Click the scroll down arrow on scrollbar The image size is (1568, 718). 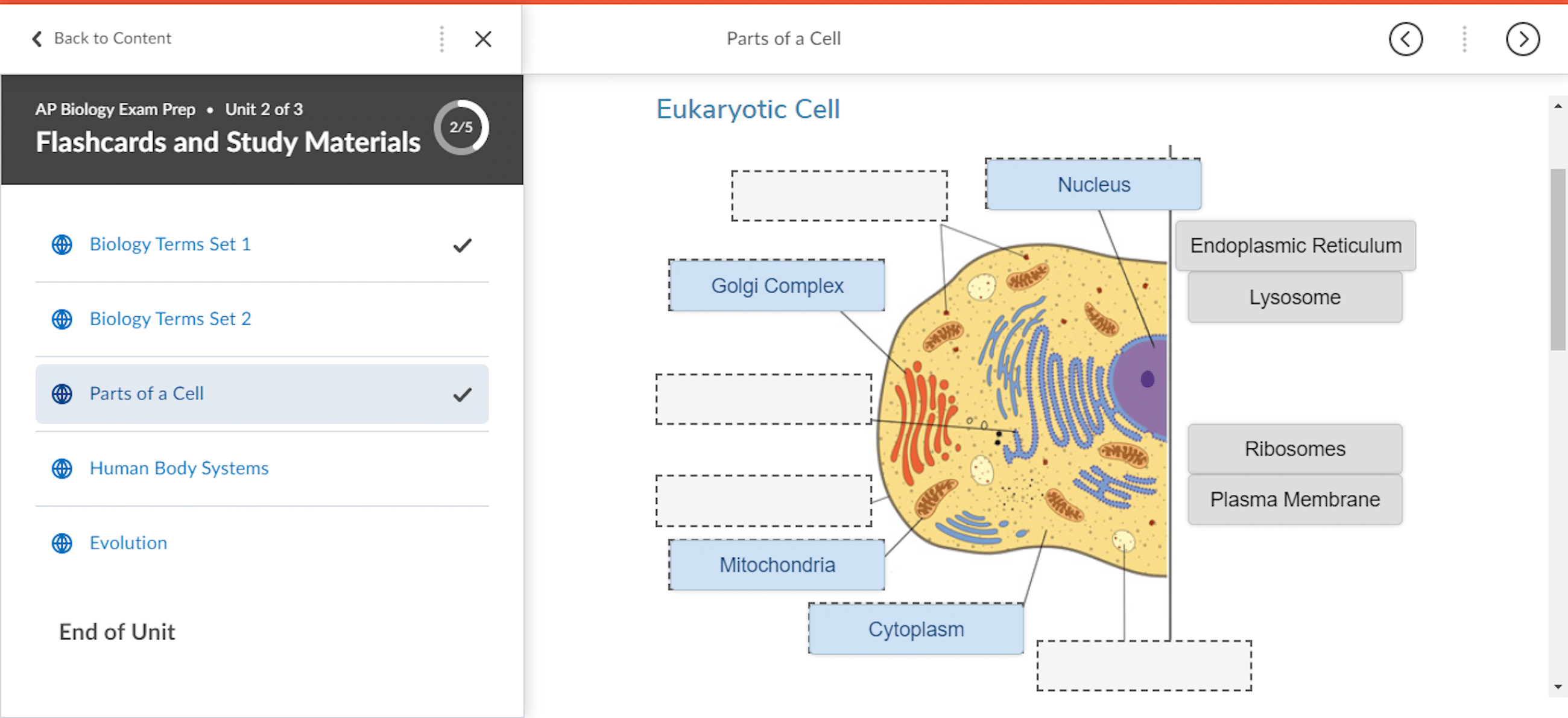click(x=1557, y=687)
